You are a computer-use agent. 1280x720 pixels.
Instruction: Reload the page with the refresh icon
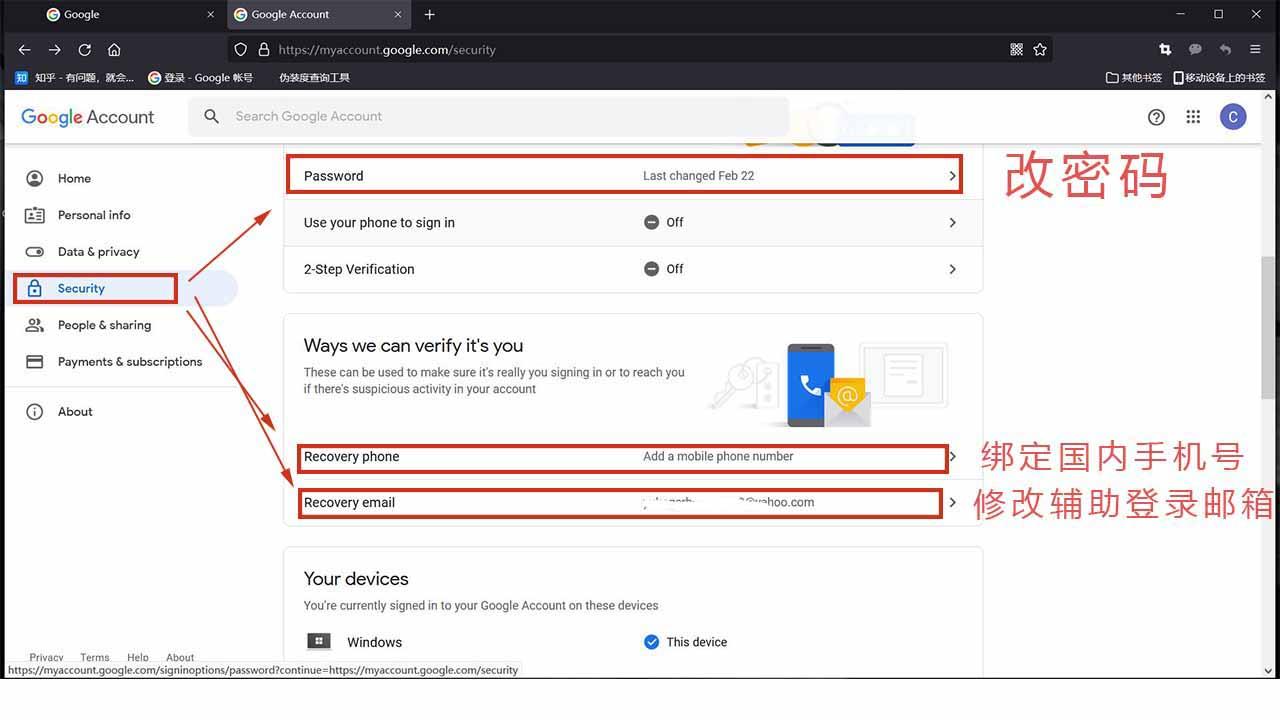click(85, 49)
